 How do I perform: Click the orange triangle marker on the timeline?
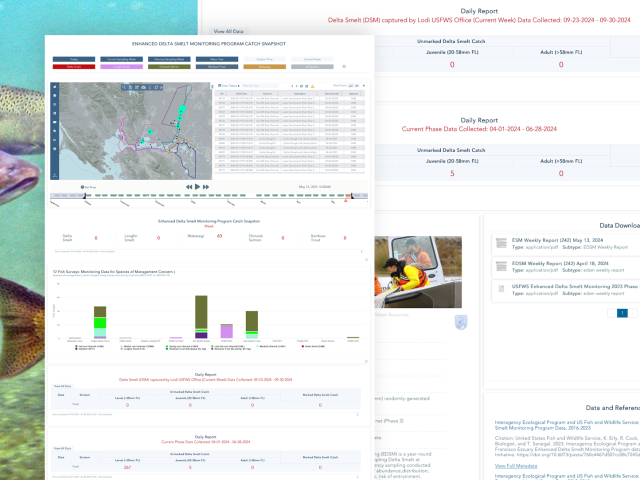point(346,200)
